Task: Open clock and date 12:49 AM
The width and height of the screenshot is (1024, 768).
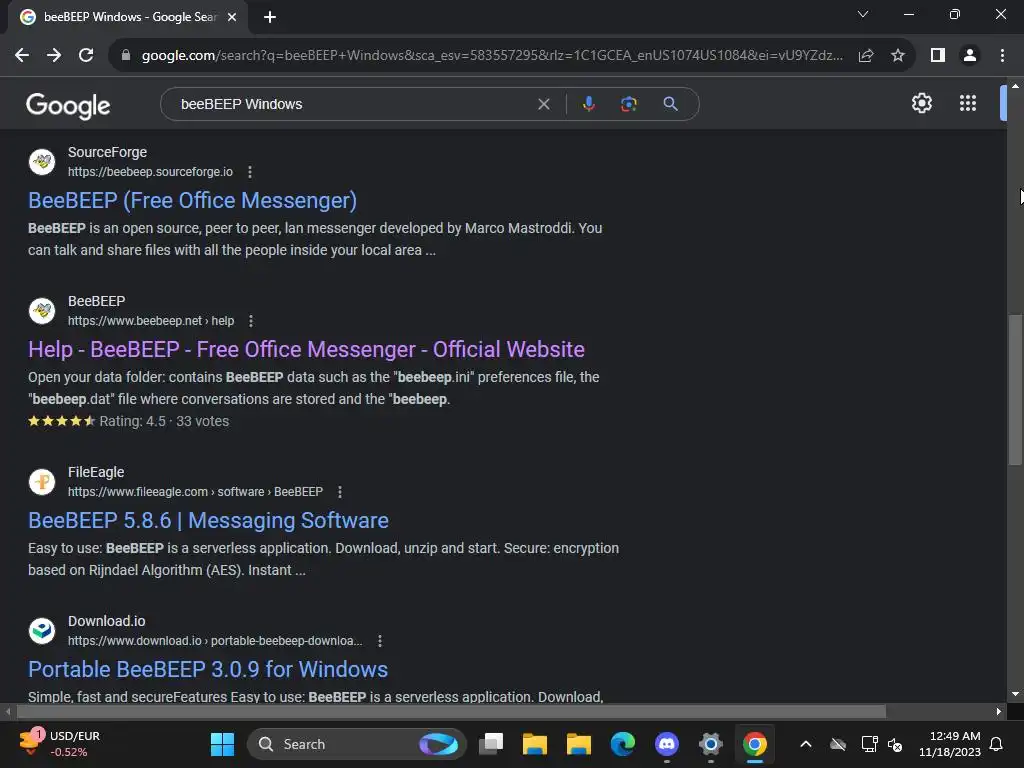Action: 949,744
